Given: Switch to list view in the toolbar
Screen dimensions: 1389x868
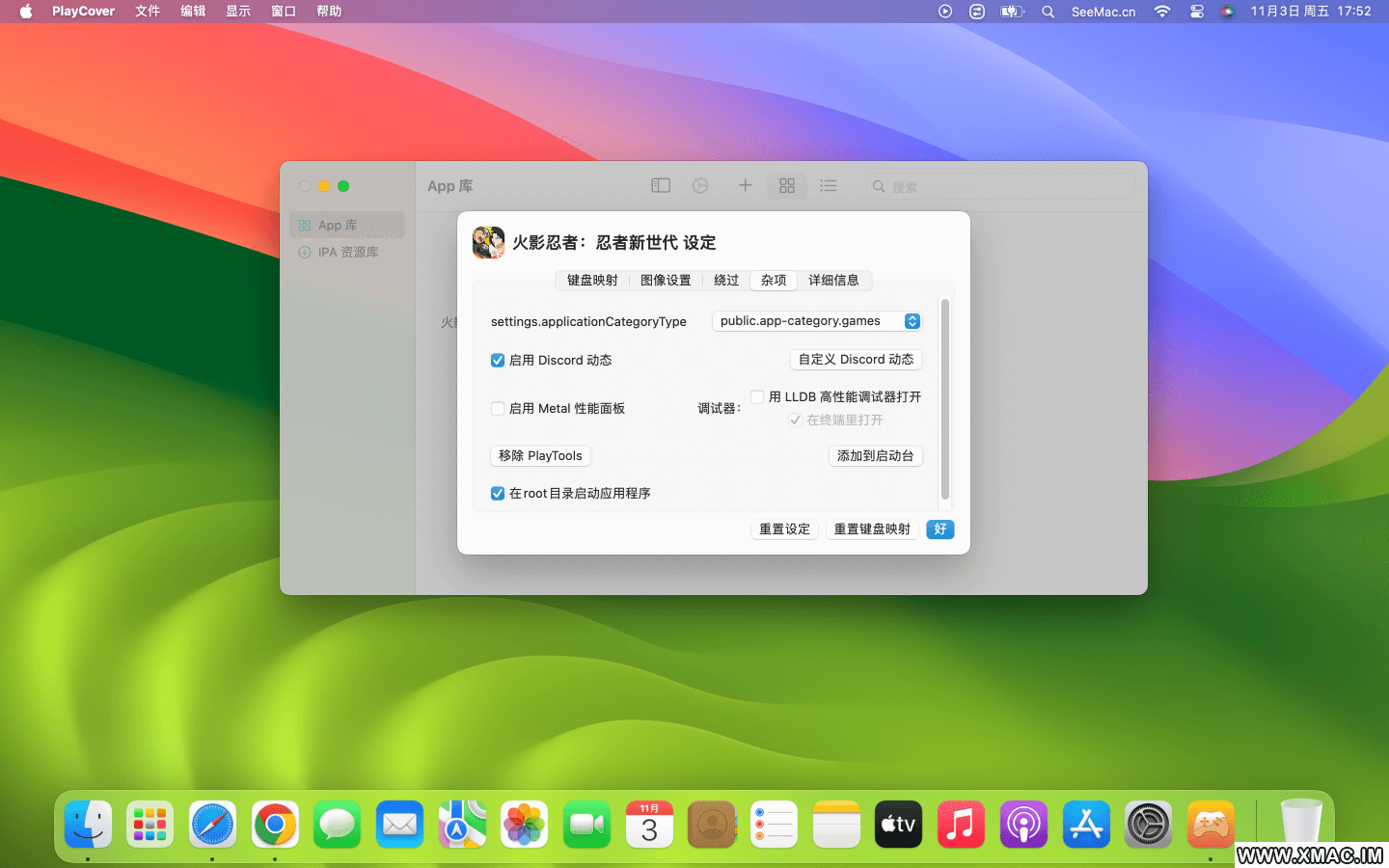Looking at the screenshot, I should click(829, 185).
